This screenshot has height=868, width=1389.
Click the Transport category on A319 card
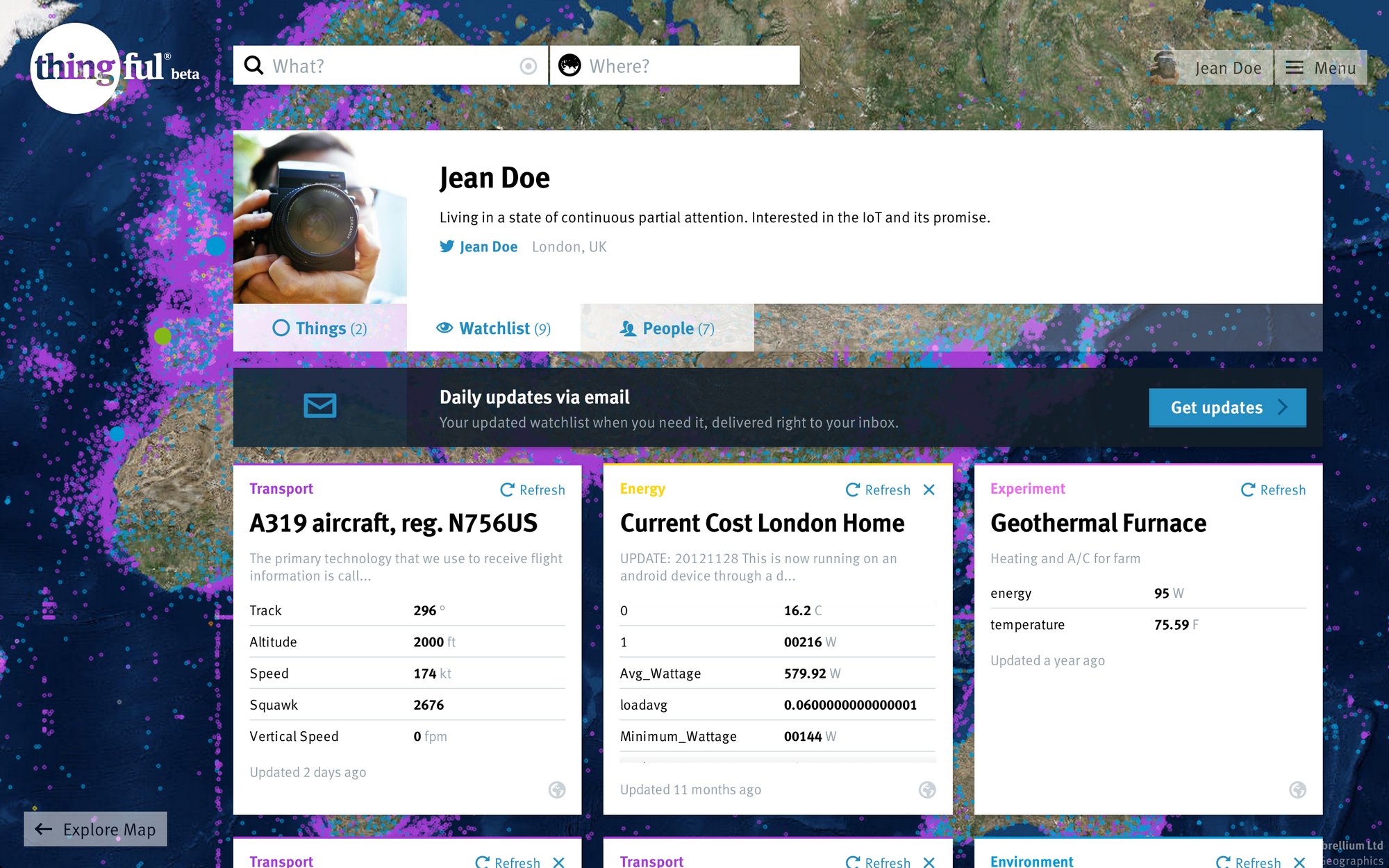pyautogui.click(x=281, y=488)
